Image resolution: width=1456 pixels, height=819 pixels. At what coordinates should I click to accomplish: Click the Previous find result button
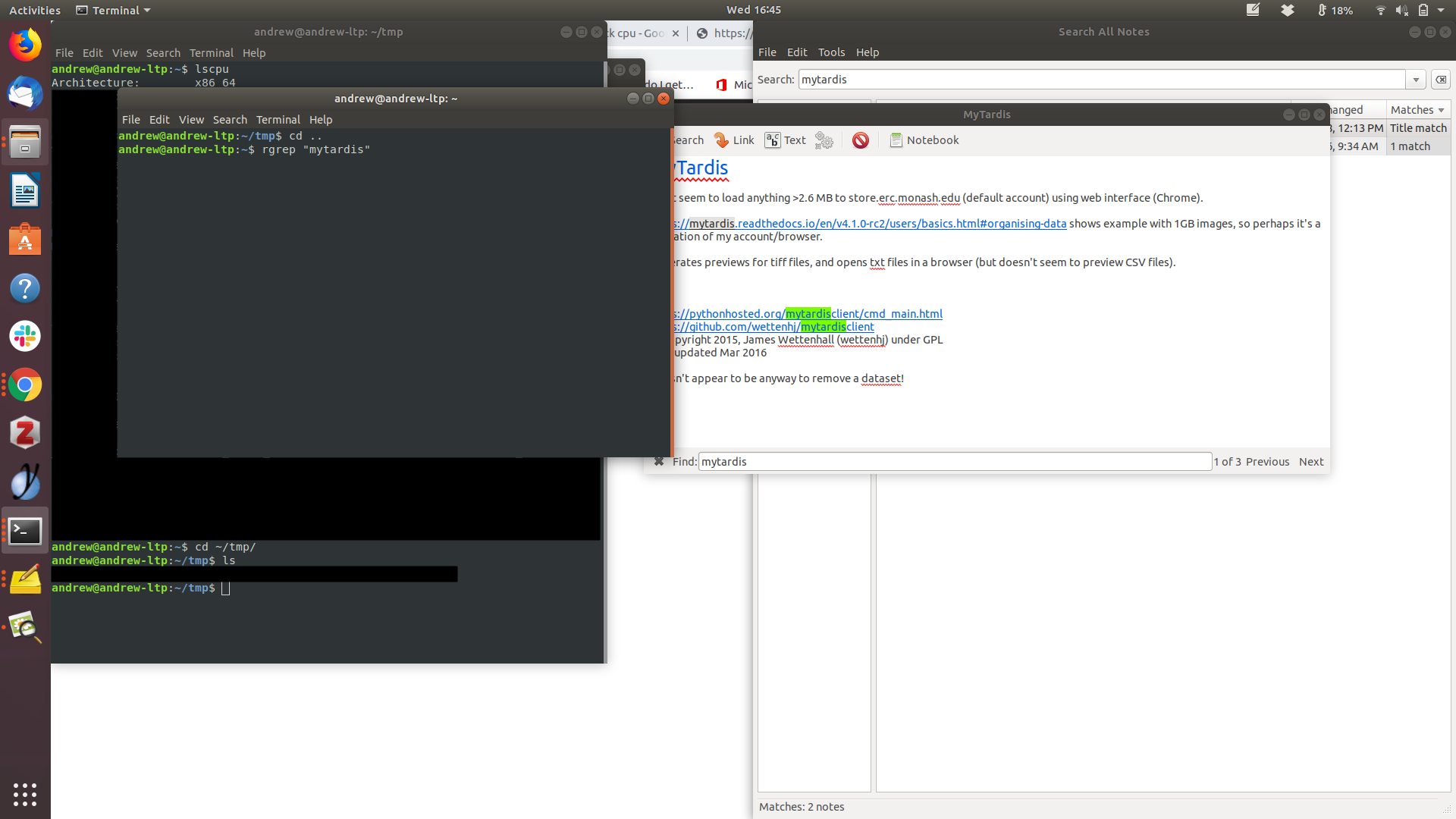(x=1267, y=462)
